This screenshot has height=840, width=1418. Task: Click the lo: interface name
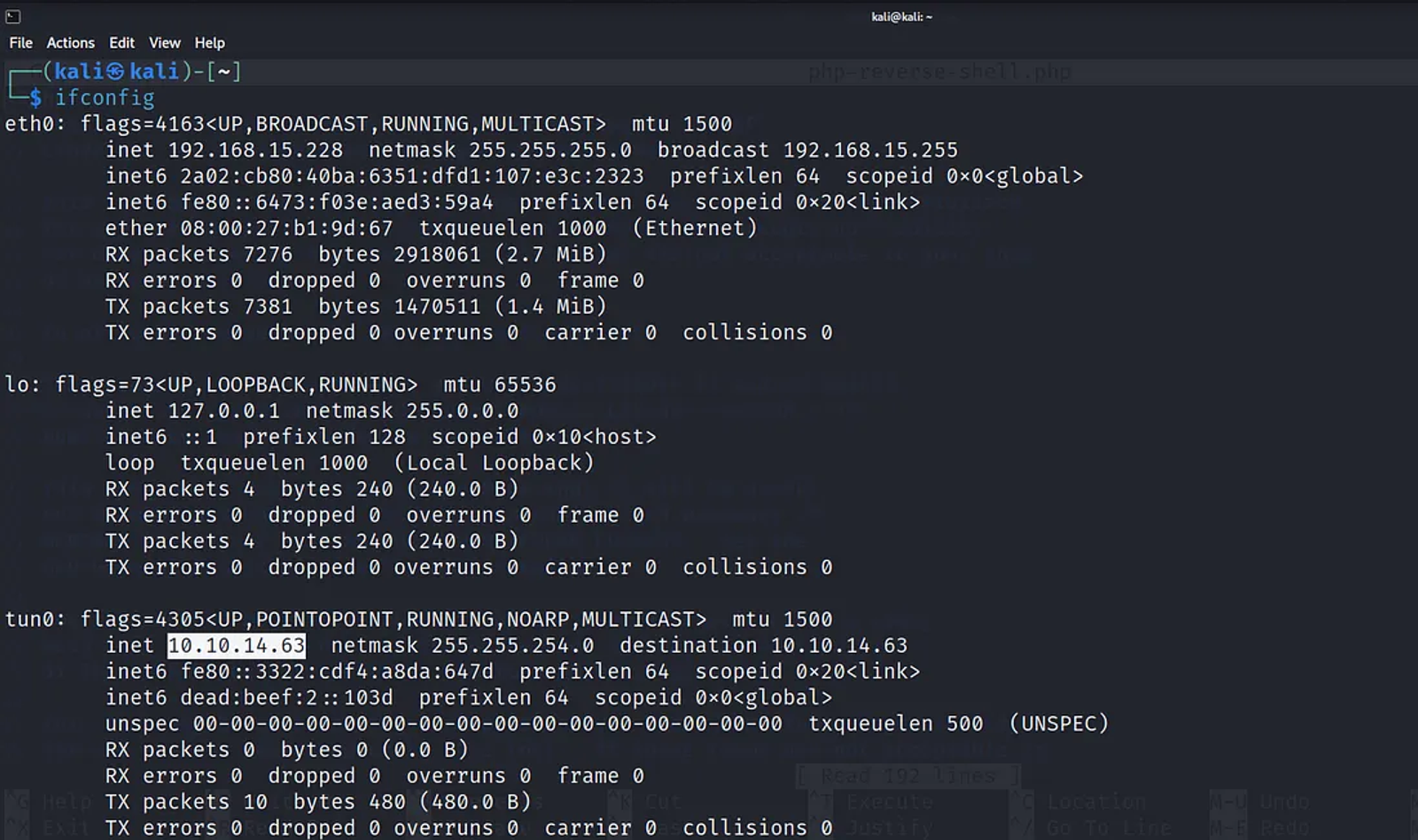23,385
